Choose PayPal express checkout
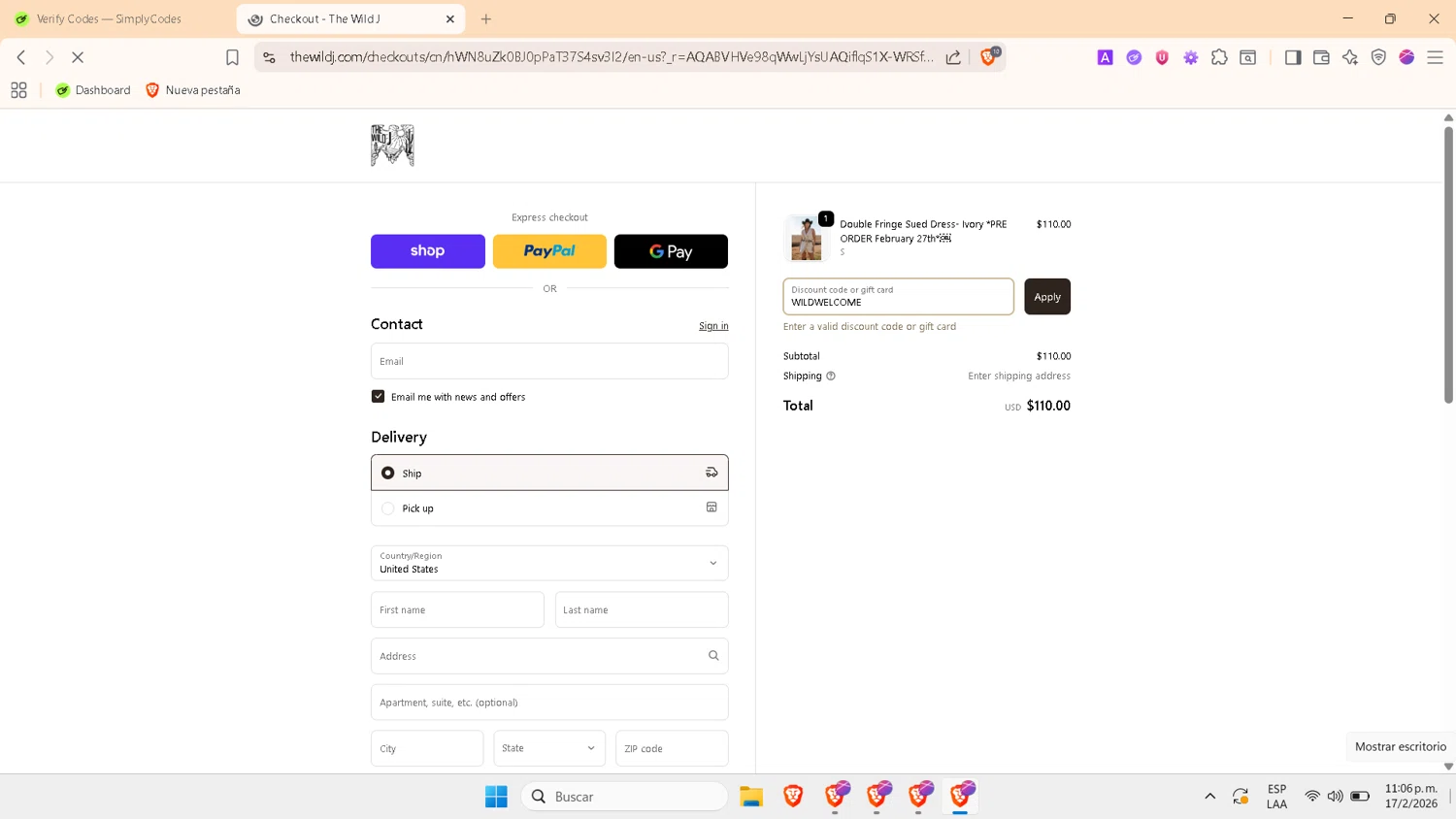The height and width of the screenshot is (819, 1456). click(549, 251)
